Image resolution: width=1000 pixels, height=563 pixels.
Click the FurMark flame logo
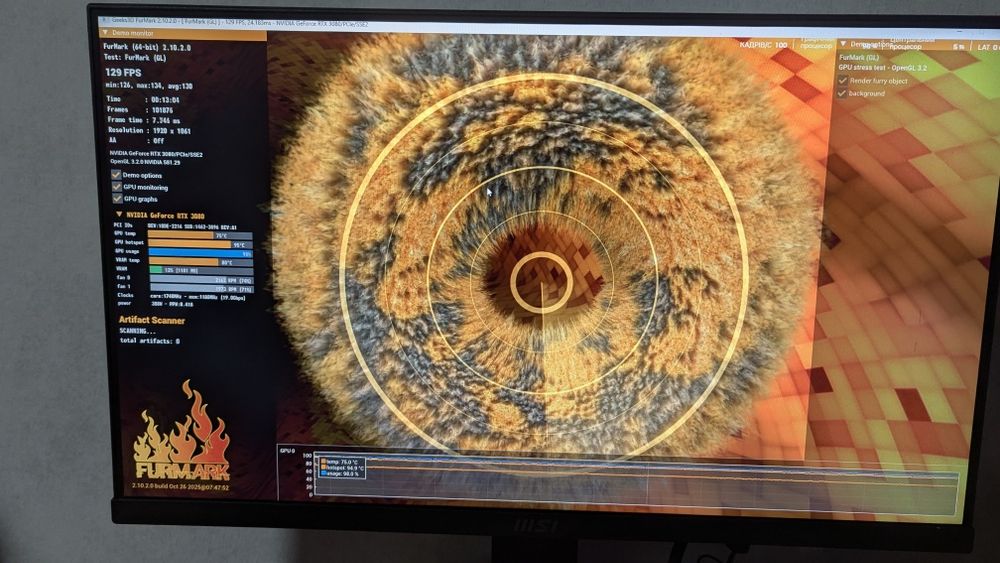[x=182, y=432]
